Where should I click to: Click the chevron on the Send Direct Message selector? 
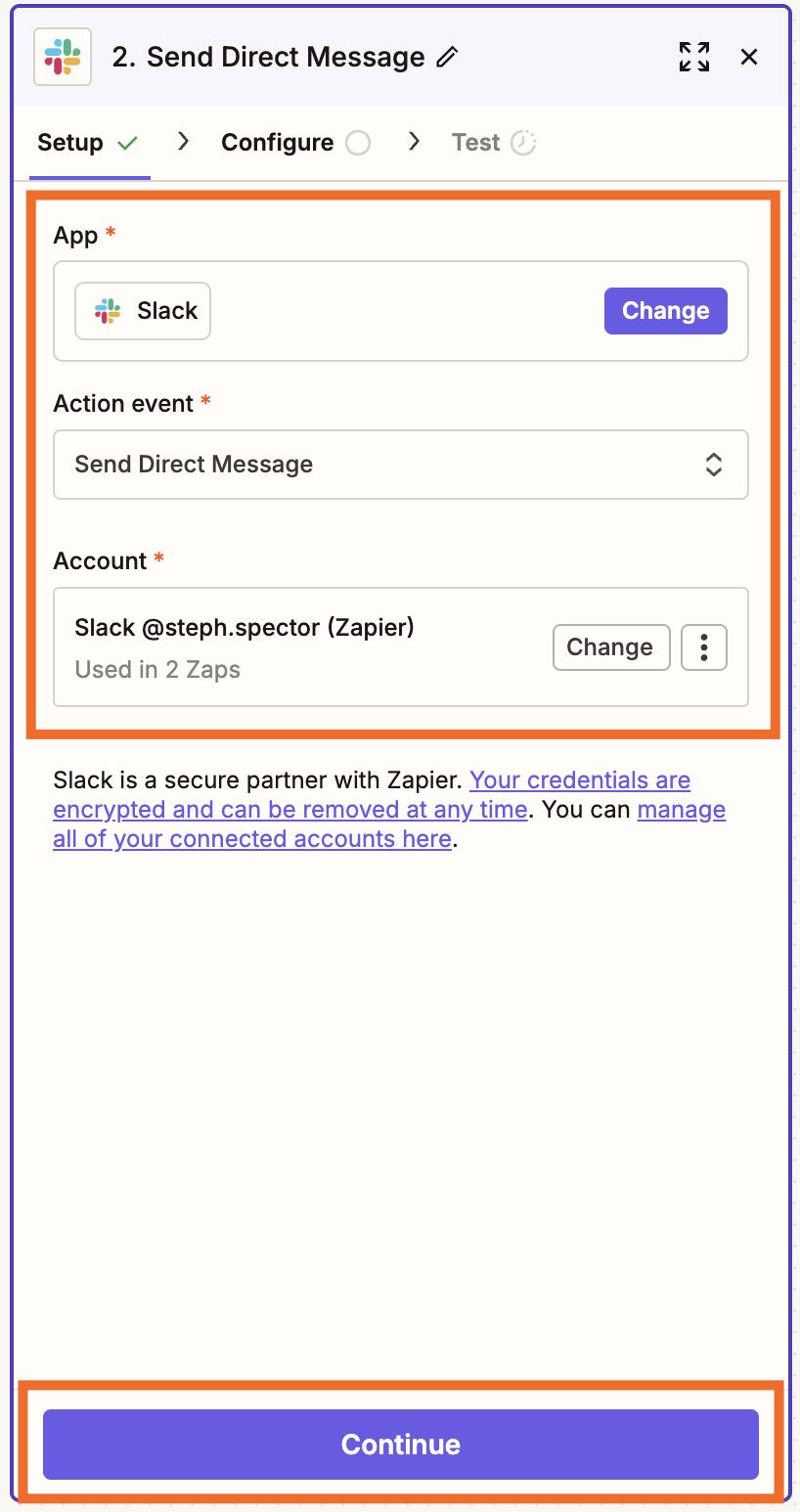(714, 465)
